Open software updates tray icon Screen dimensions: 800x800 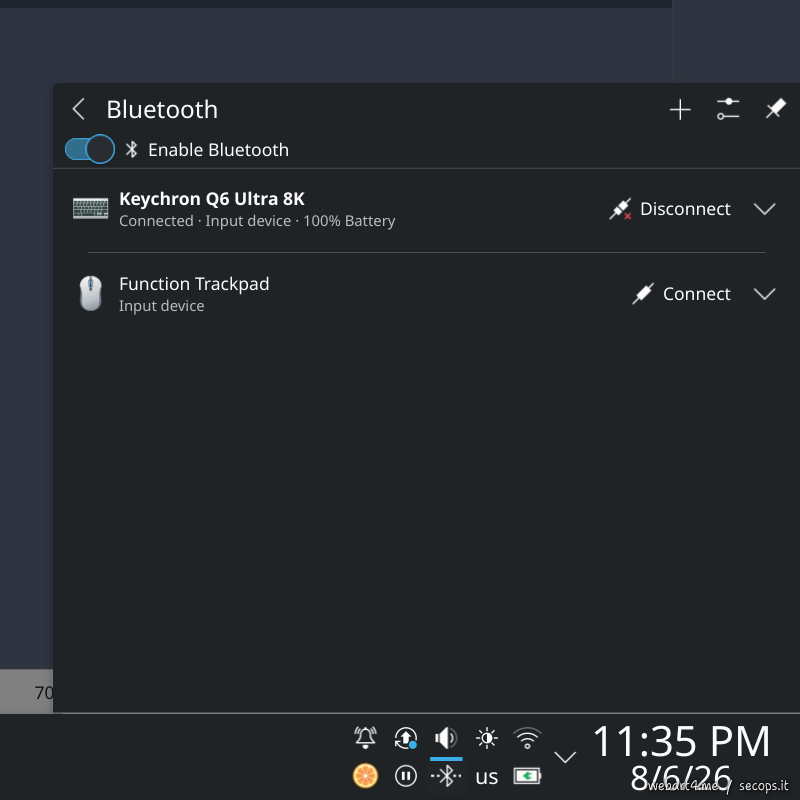pos(406,738)
